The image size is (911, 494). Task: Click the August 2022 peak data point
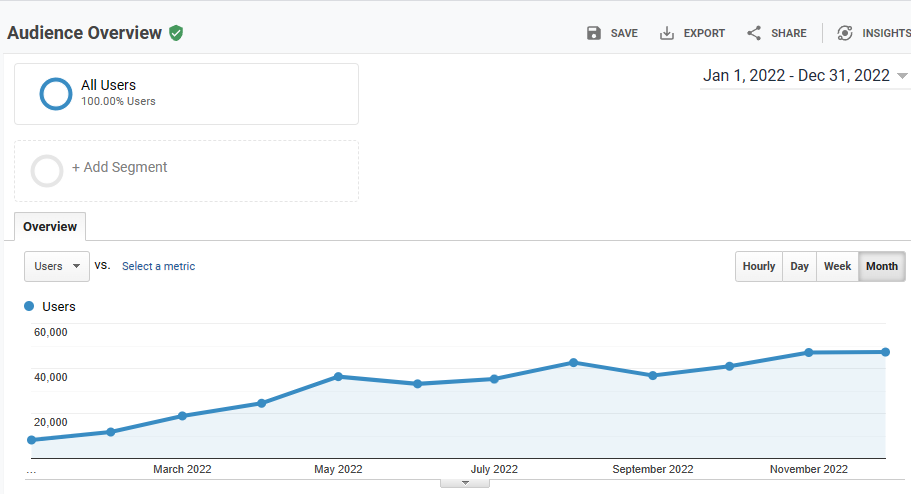(x=573, y=363)
